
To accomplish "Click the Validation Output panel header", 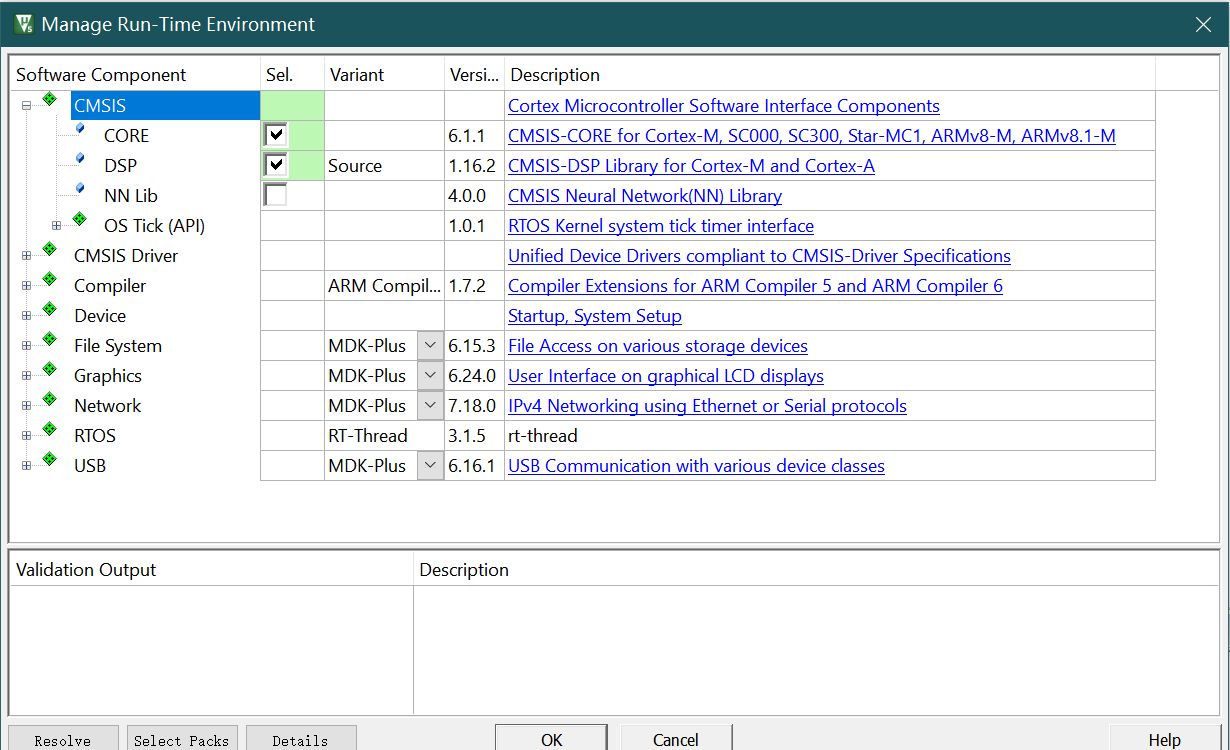I will point(211,569).
